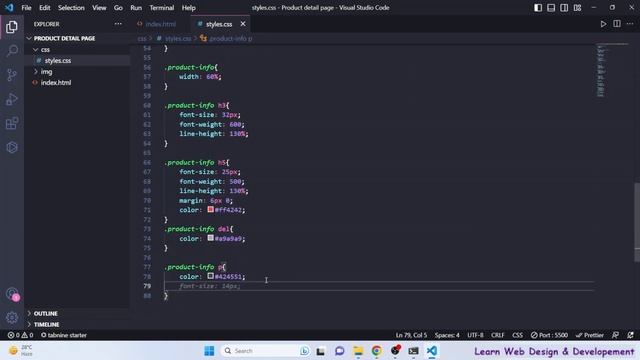The width and height of the screenshot is (640, 360).
Task: Click the Prettier status item
Action: [x=590, y=335]
